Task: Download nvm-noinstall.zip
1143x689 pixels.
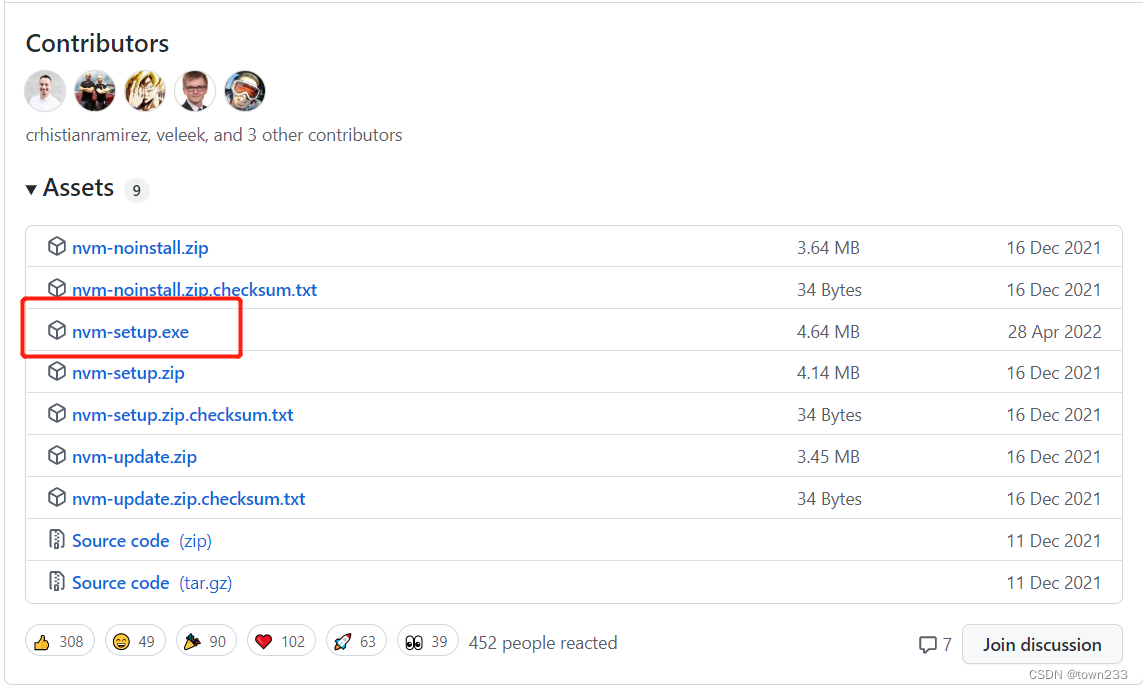Action: click(140, 248)
